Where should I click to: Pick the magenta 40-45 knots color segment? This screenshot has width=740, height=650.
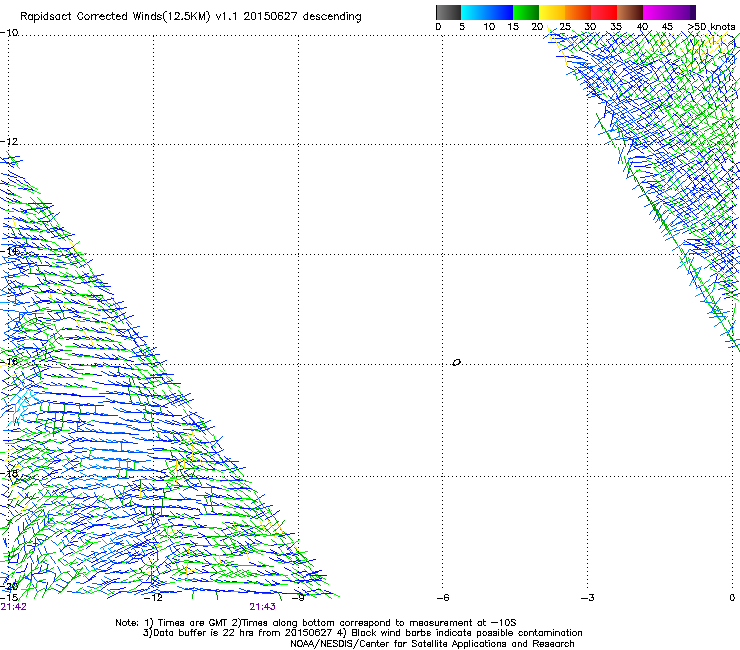click(x=656, y=12)
